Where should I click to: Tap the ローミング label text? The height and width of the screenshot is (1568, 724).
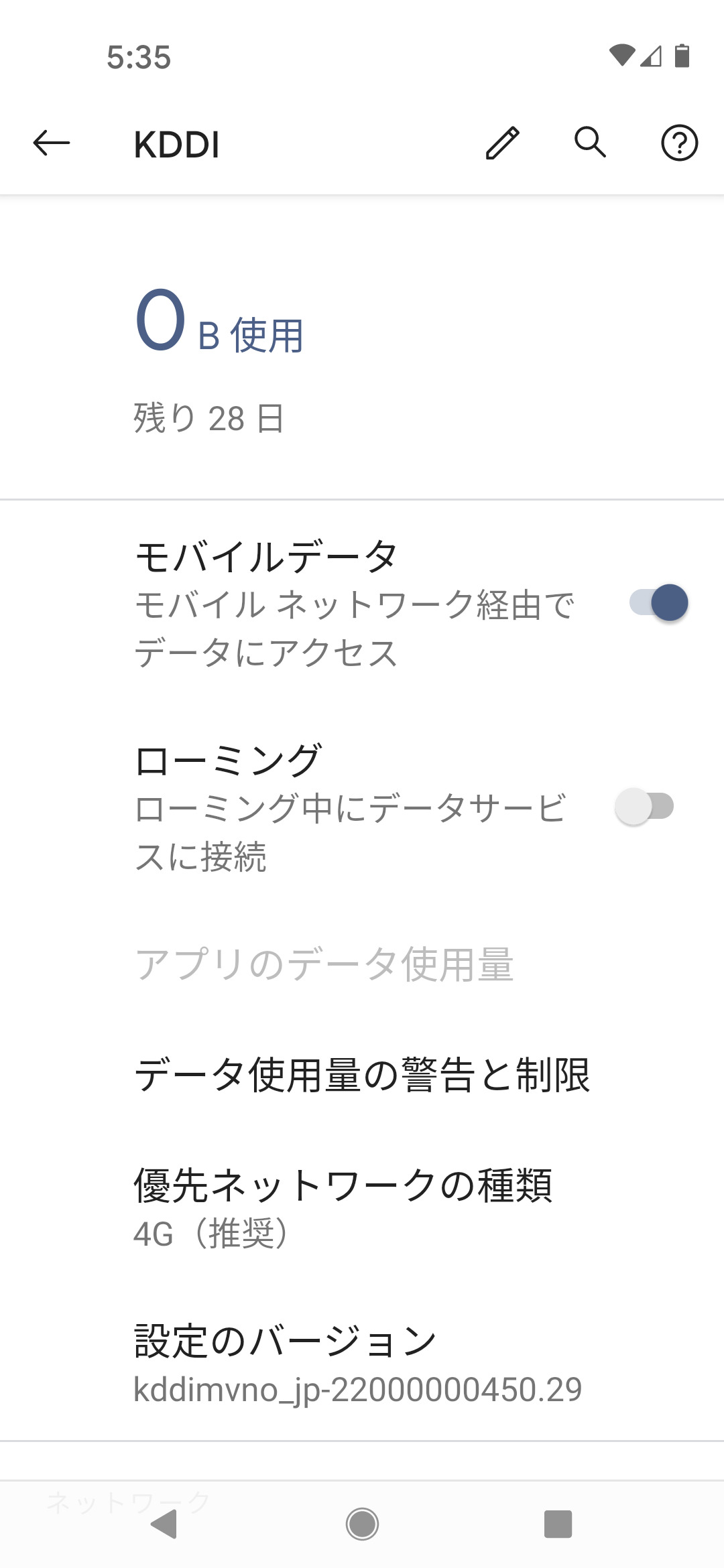coord(228,761)
